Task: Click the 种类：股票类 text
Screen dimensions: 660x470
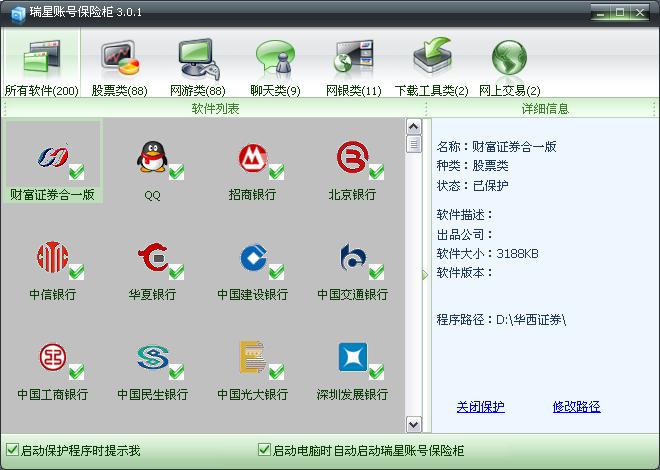Action: (472, 166)
